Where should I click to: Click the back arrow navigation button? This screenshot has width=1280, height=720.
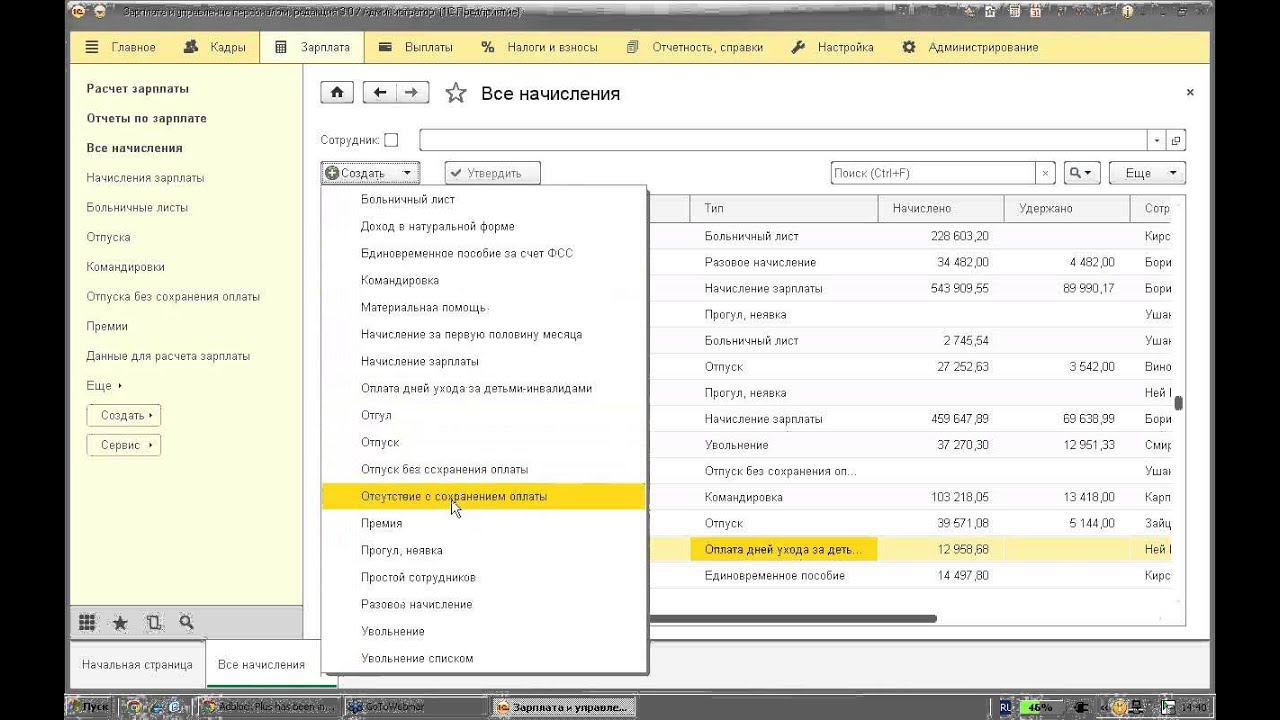[x=379, y=93]
